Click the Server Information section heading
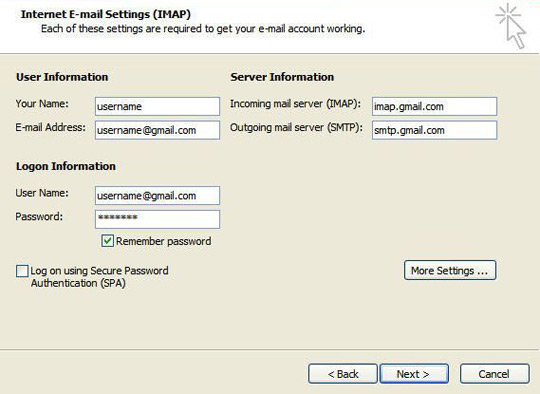The image size is (540, 394). (282, 77)
